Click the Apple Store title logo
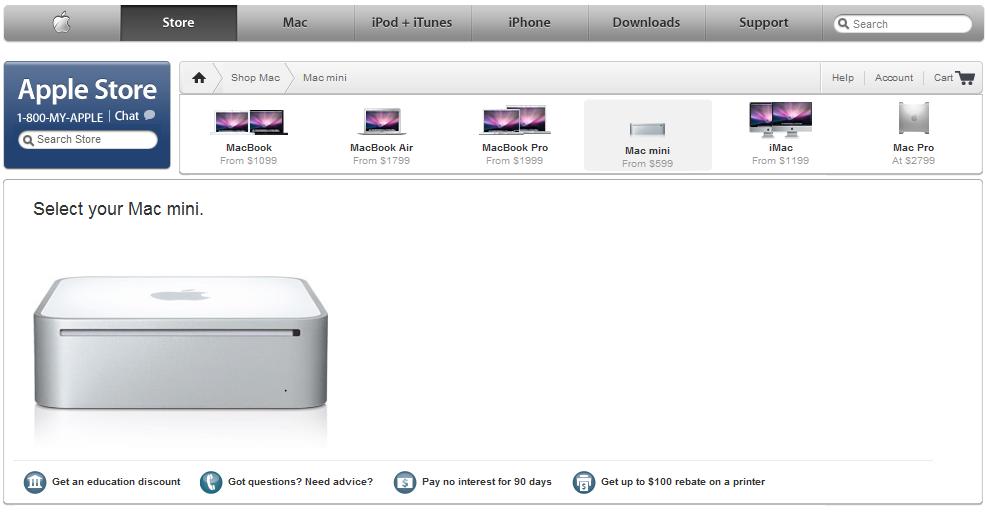The height and width of the screenshot is (512, 987). pos(87,89)
